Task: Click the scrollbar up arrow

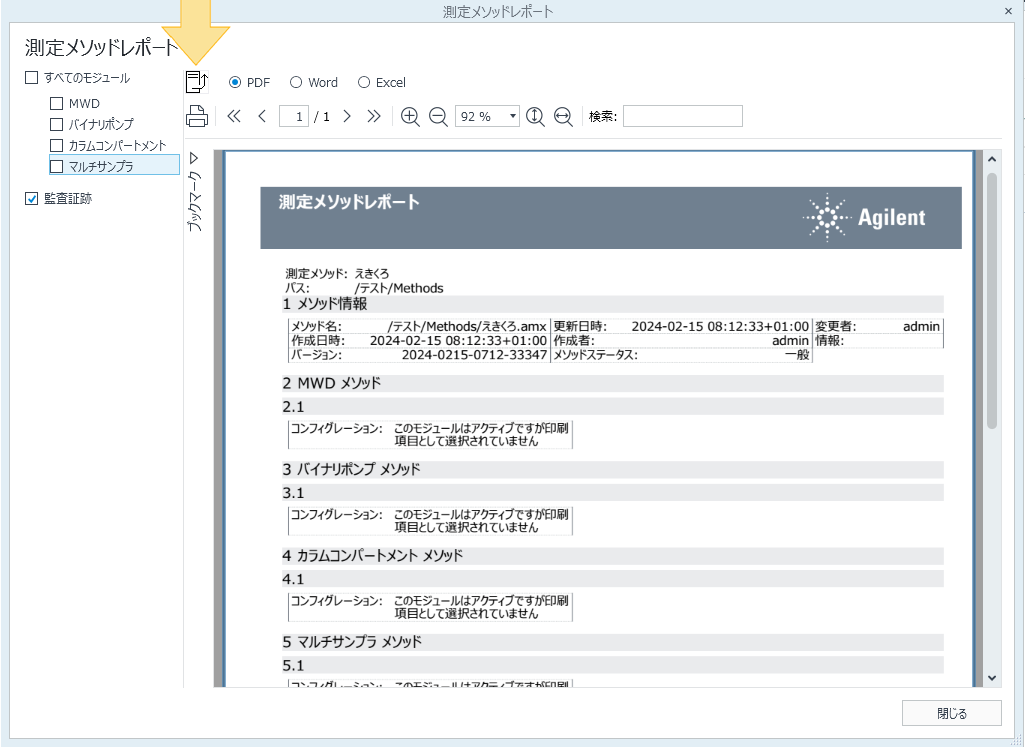Action: 992,159
